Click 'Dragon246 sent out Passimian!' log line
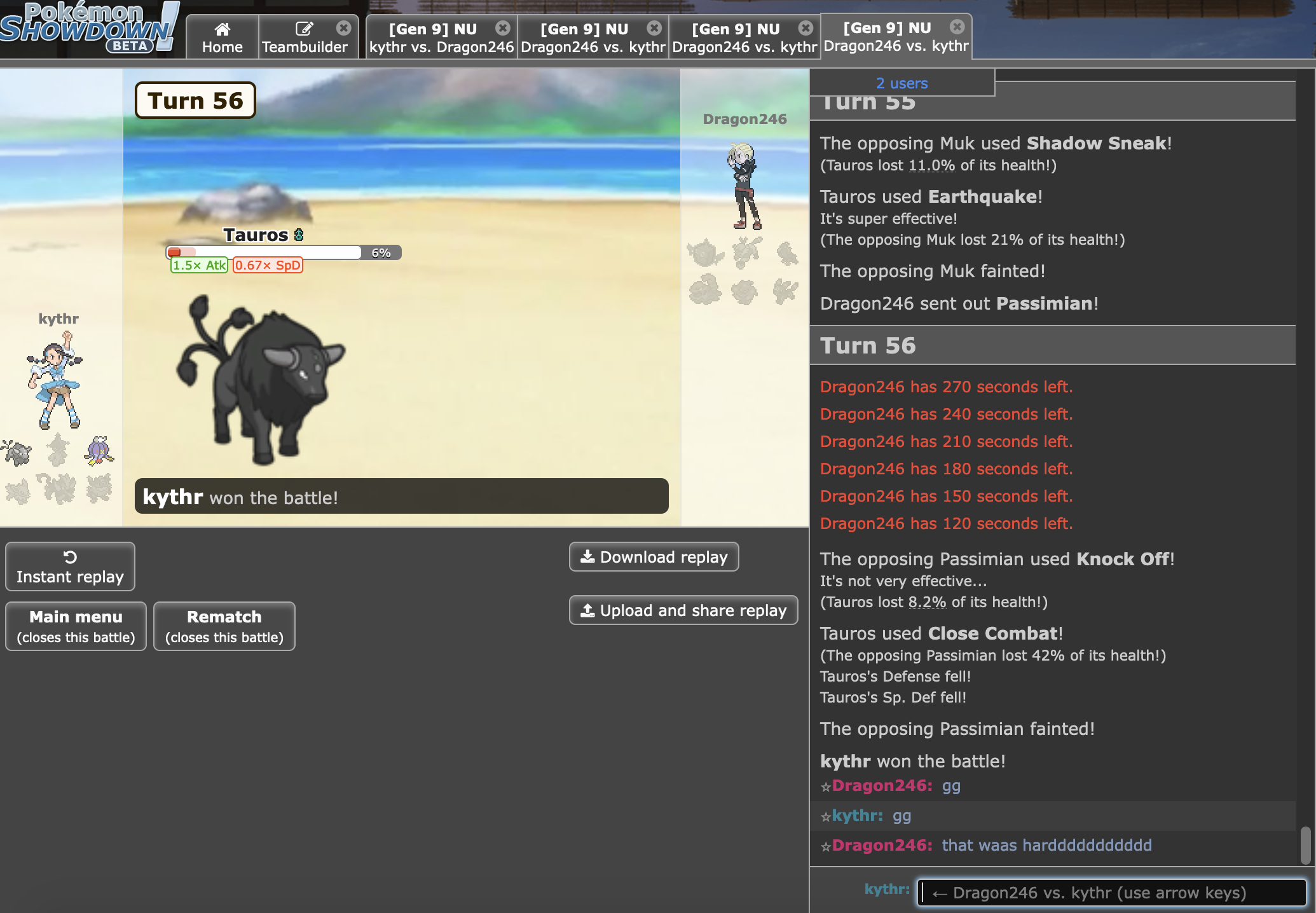The width and height of the screenshot is (1316, 913). pyautogui.click(x=959, y=303)
